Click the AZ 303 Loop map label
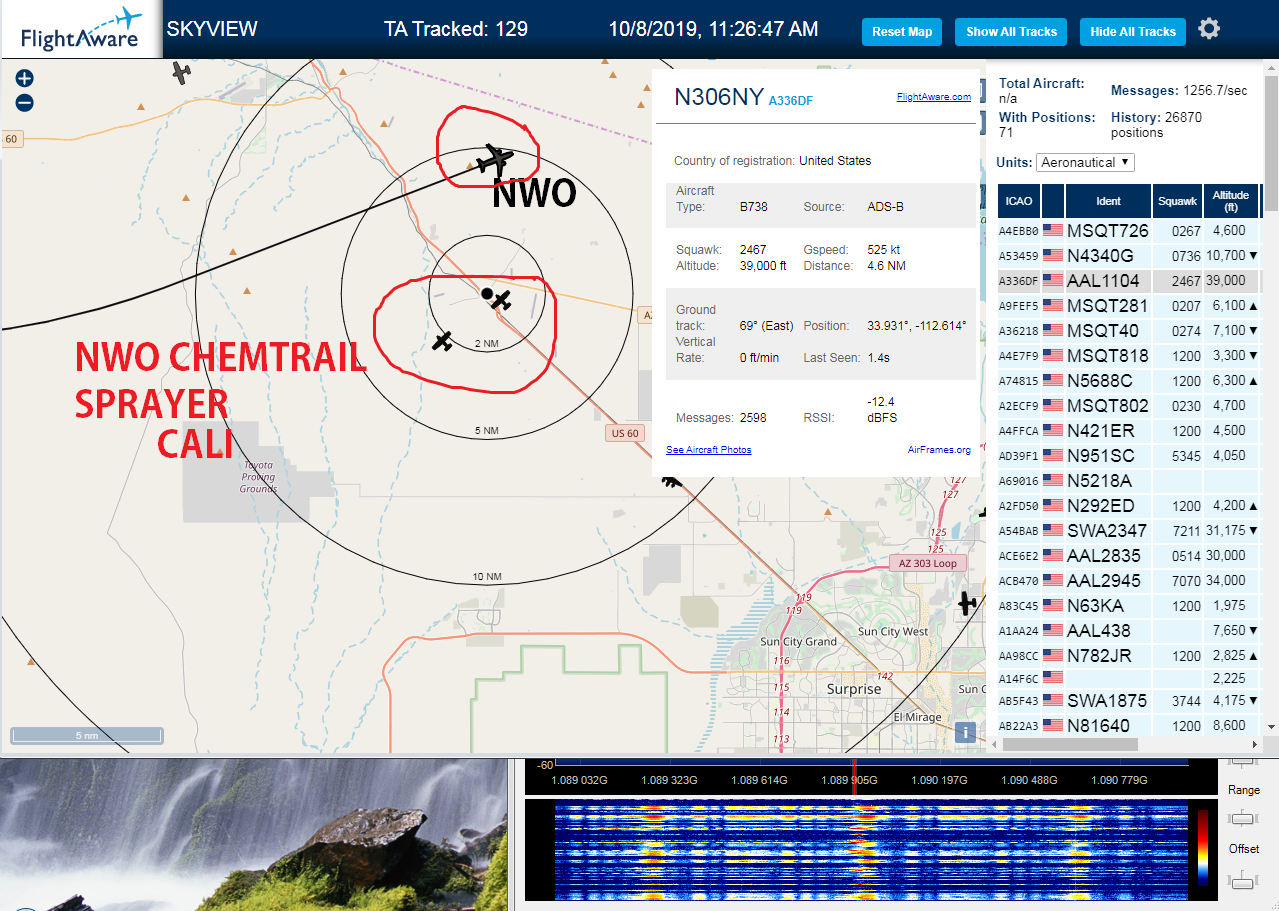1279x911 pixels. (927, 563)
